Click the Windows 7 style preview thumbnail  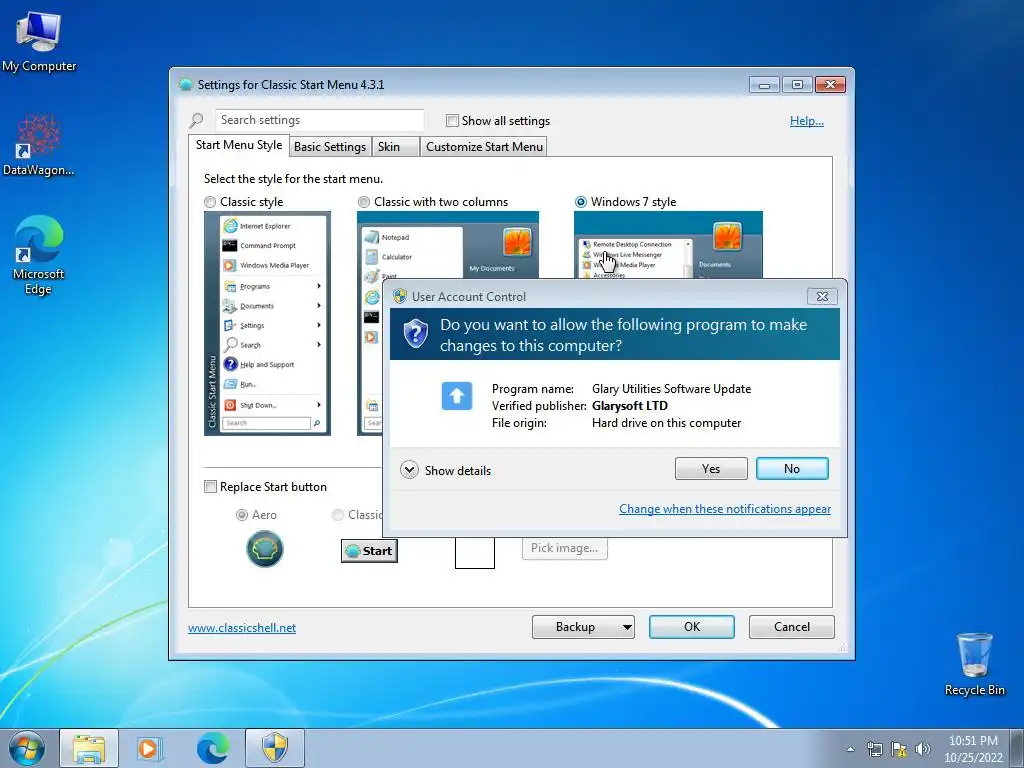coord(668,245)
